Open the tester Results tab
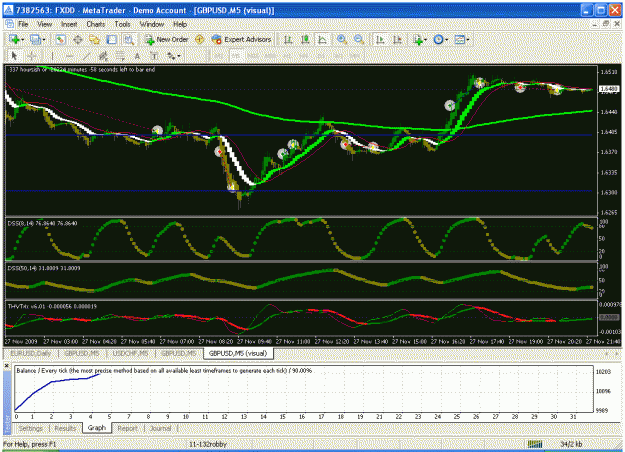Image resolution: width=625 pixels, height=452 pixels. point(65,428)
